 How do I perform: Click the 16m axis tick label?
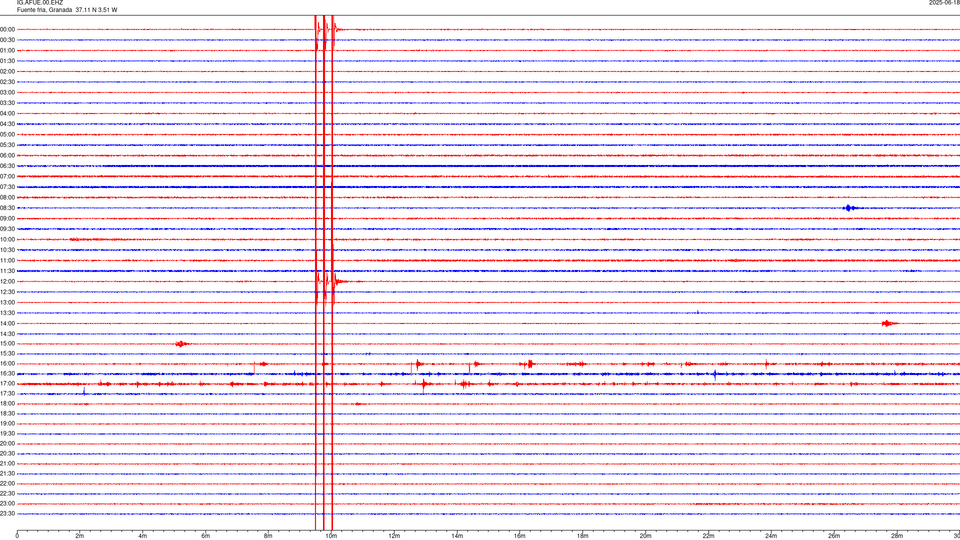tap(520, 536)
